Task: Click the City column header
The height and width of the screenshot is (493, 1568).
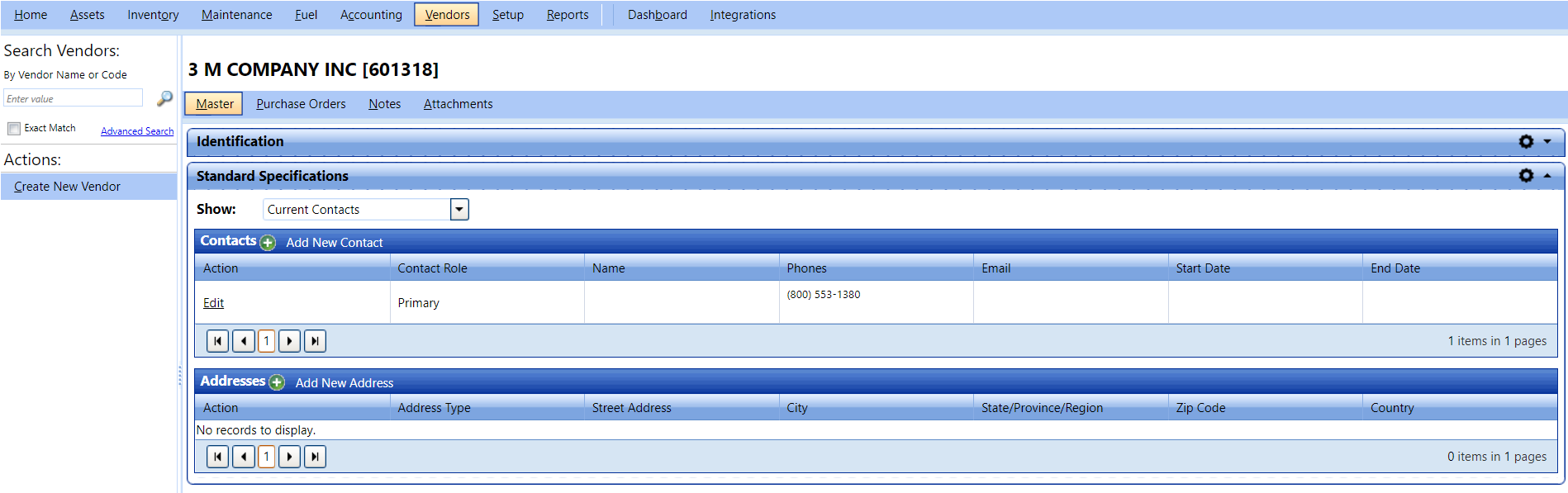Action: 876,408
